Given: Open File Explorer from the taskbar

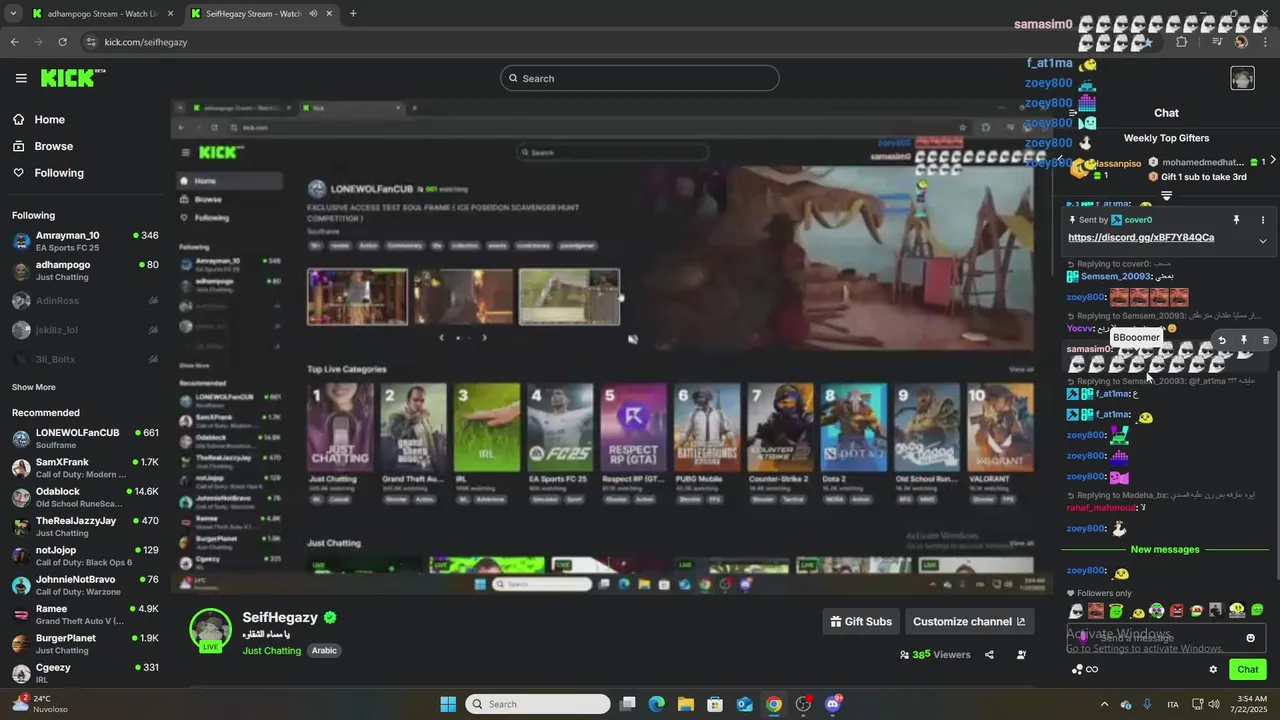Looking at the screenshot, I should (x=686, y=704).
